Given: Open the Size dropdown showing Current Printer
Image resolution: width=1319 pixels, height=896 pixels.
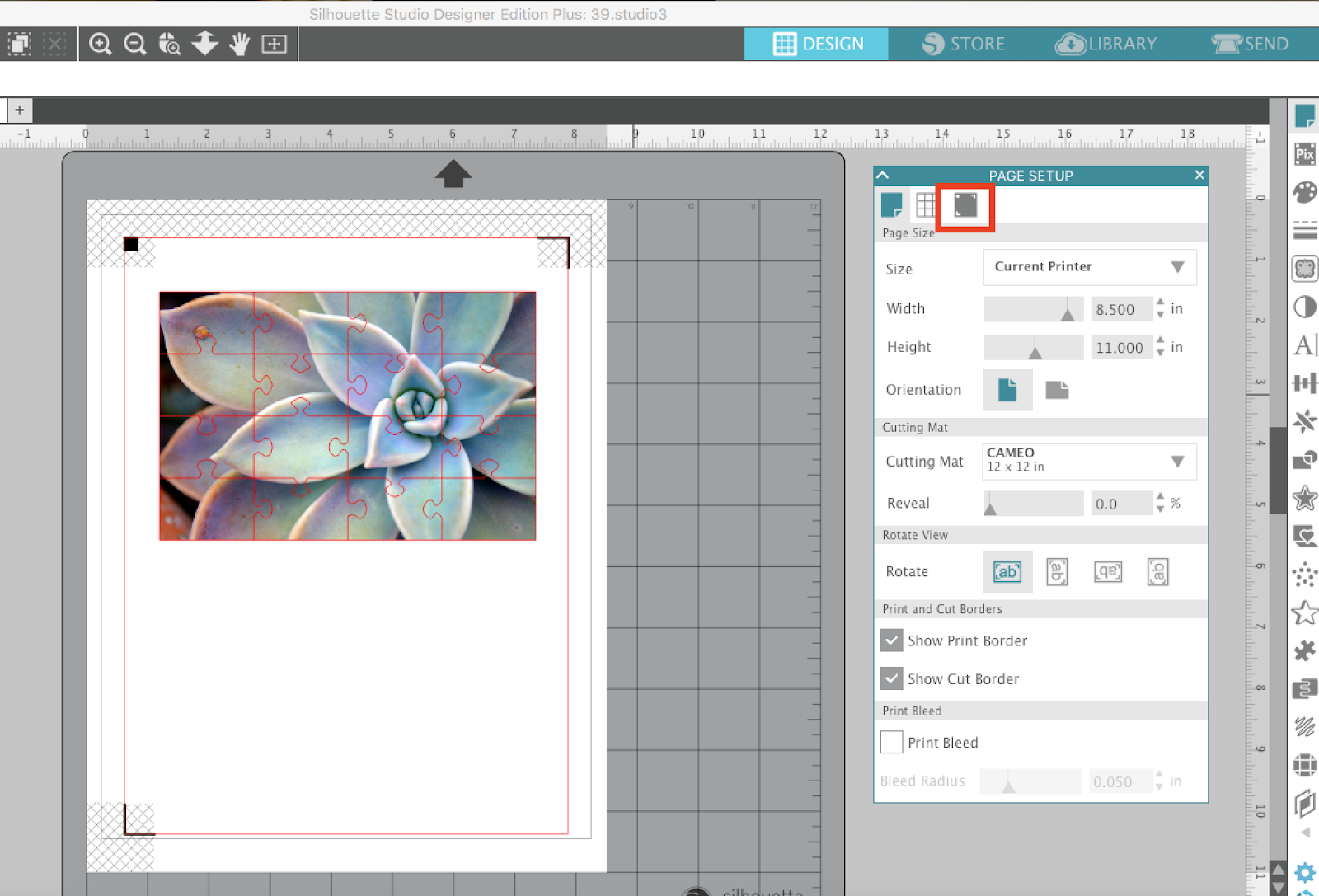Looking at the screenshot, I should (x=1089, y=267).
